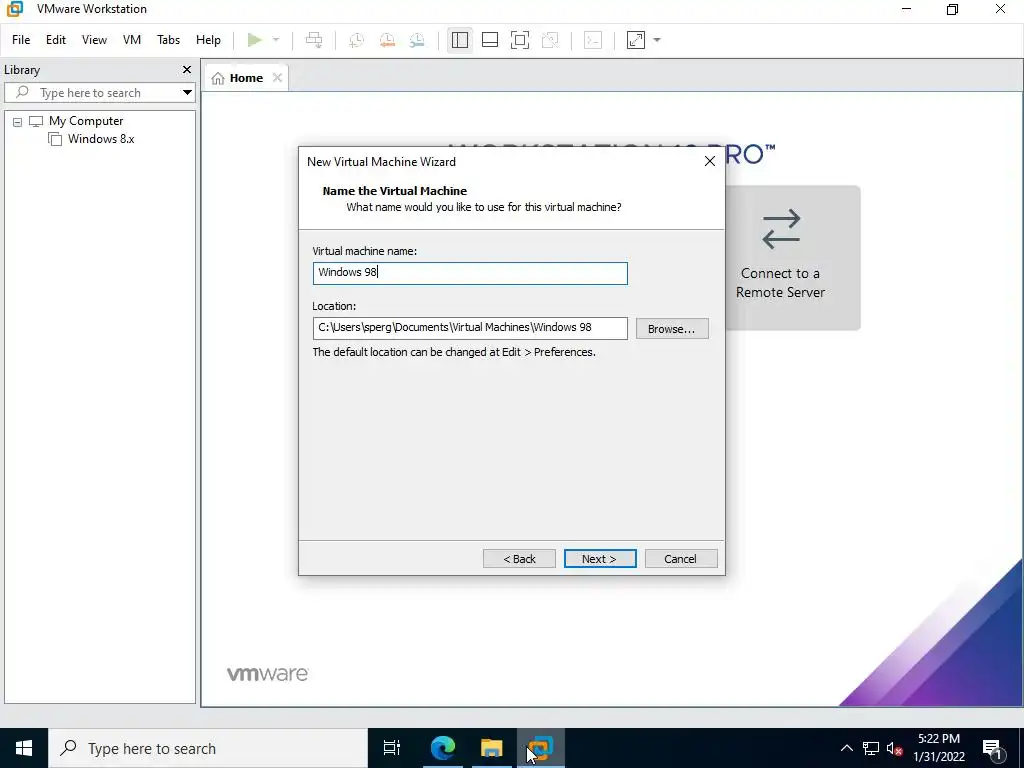Image resolution: width=1024 pixels, height=768 pixels.
Task: Close the Library panel
Action: point(187,69)
